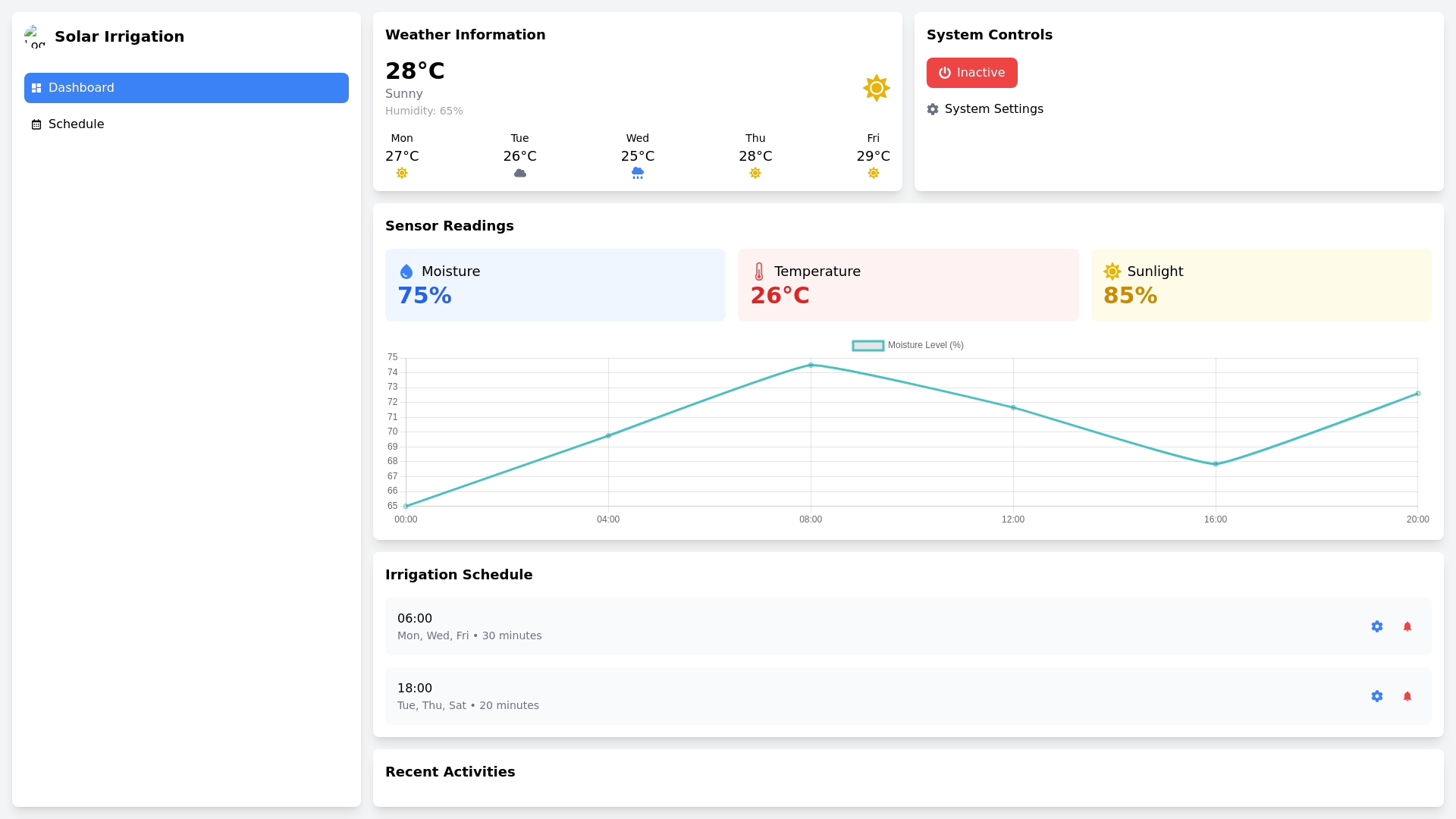The height and width of the screenshot is (819, 1456).
Task: Open System Settings link
Action: click(x=993, y=109)
